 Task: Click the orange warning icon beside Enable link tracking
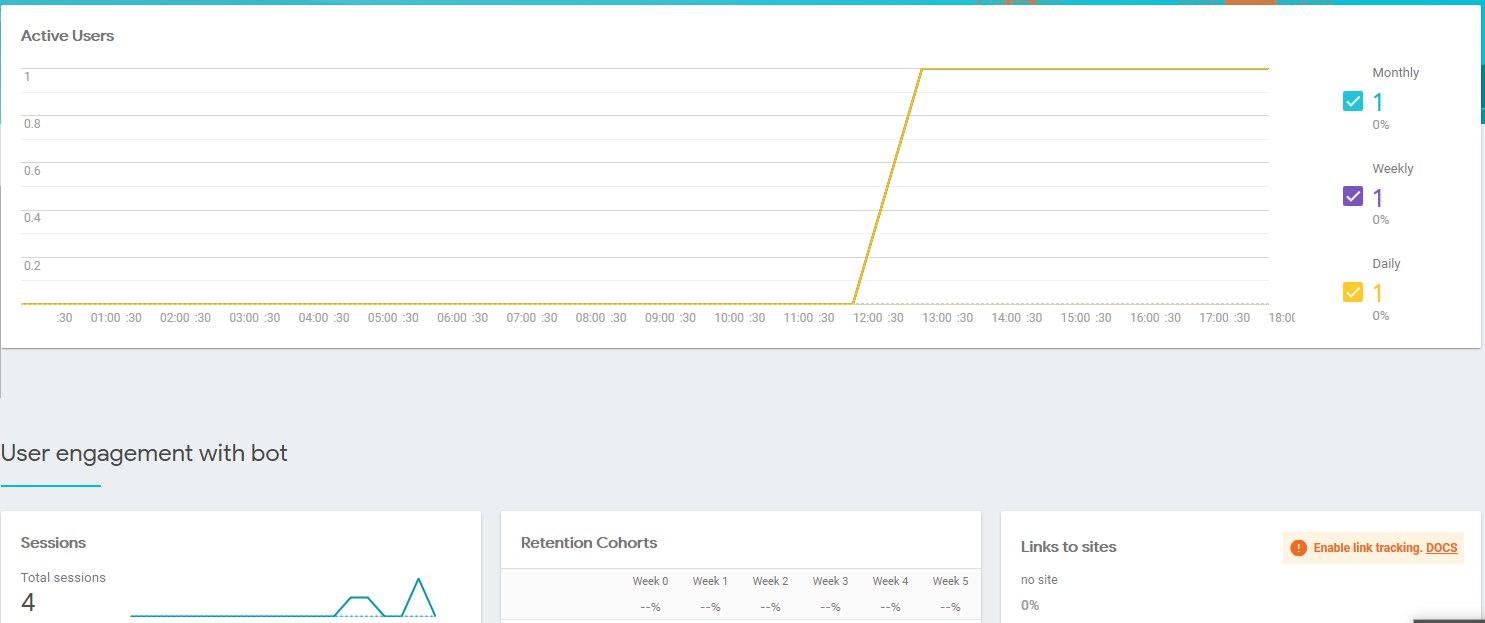point(1298,548)
